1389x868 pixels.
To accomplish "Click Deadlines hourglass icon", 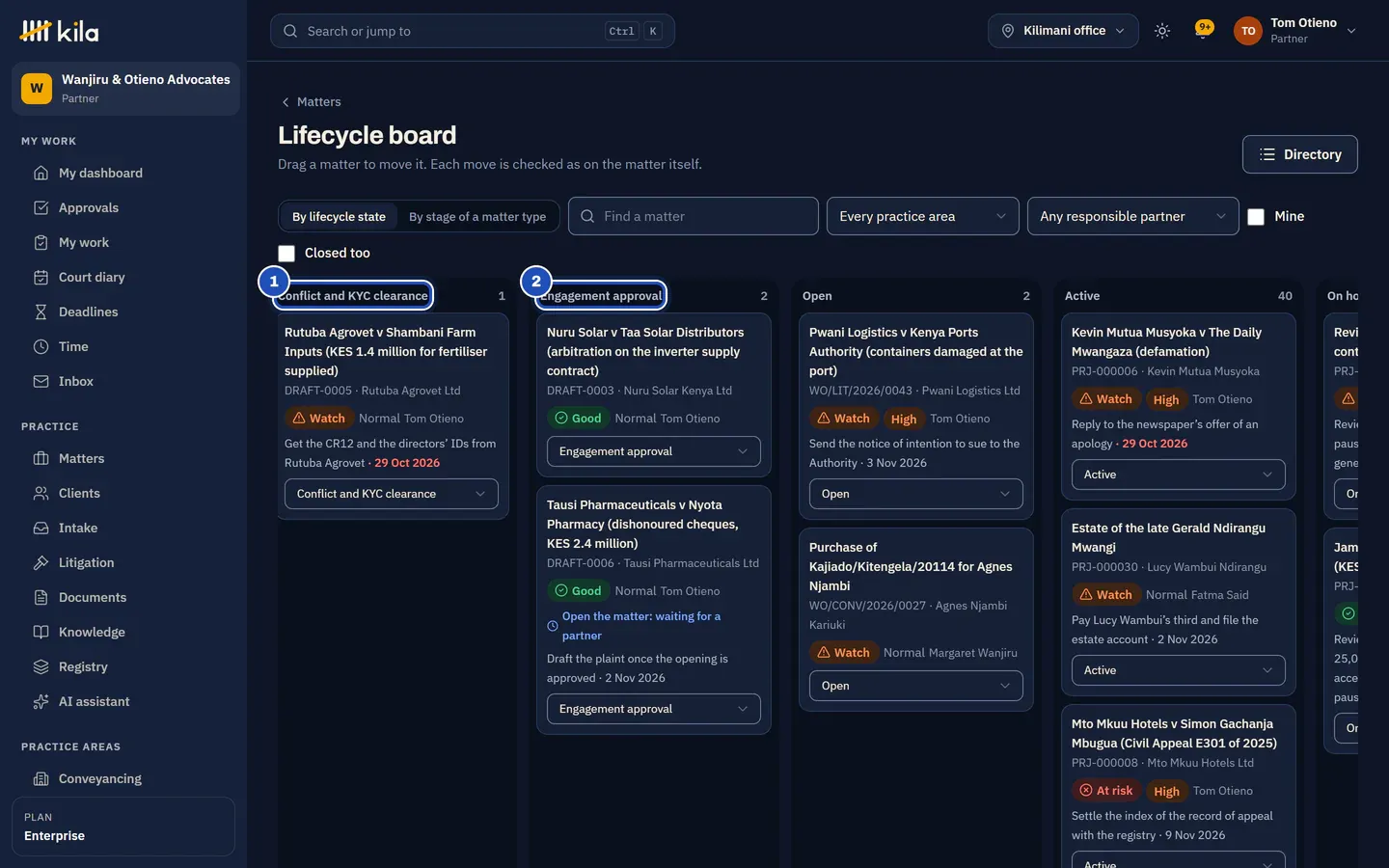I will [x=41, y=312].
